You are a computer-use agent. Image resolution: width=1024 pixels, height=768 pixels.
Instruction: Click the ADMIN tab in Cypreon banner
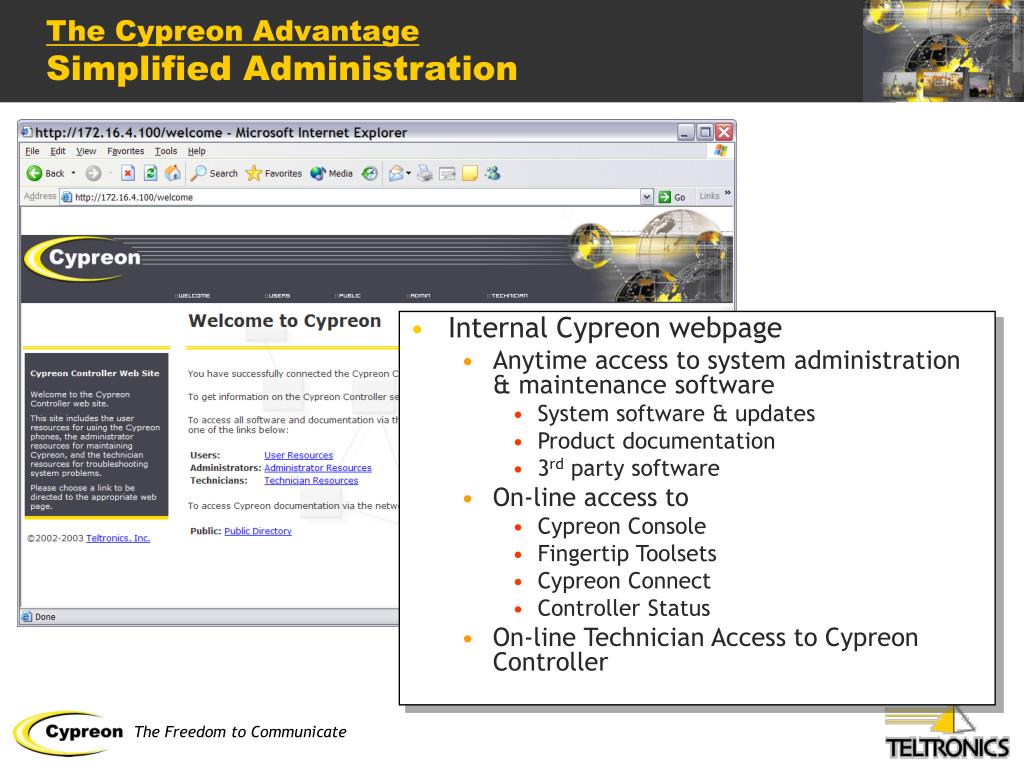(x=419, y=296)
